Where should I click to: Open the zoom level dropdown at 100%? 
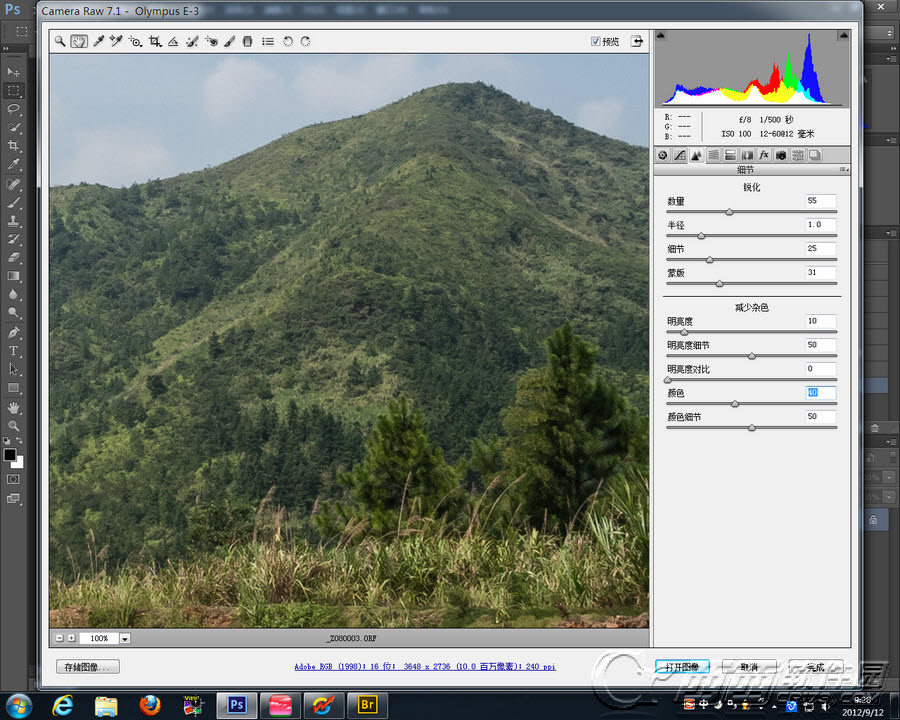tap(125, 638)
